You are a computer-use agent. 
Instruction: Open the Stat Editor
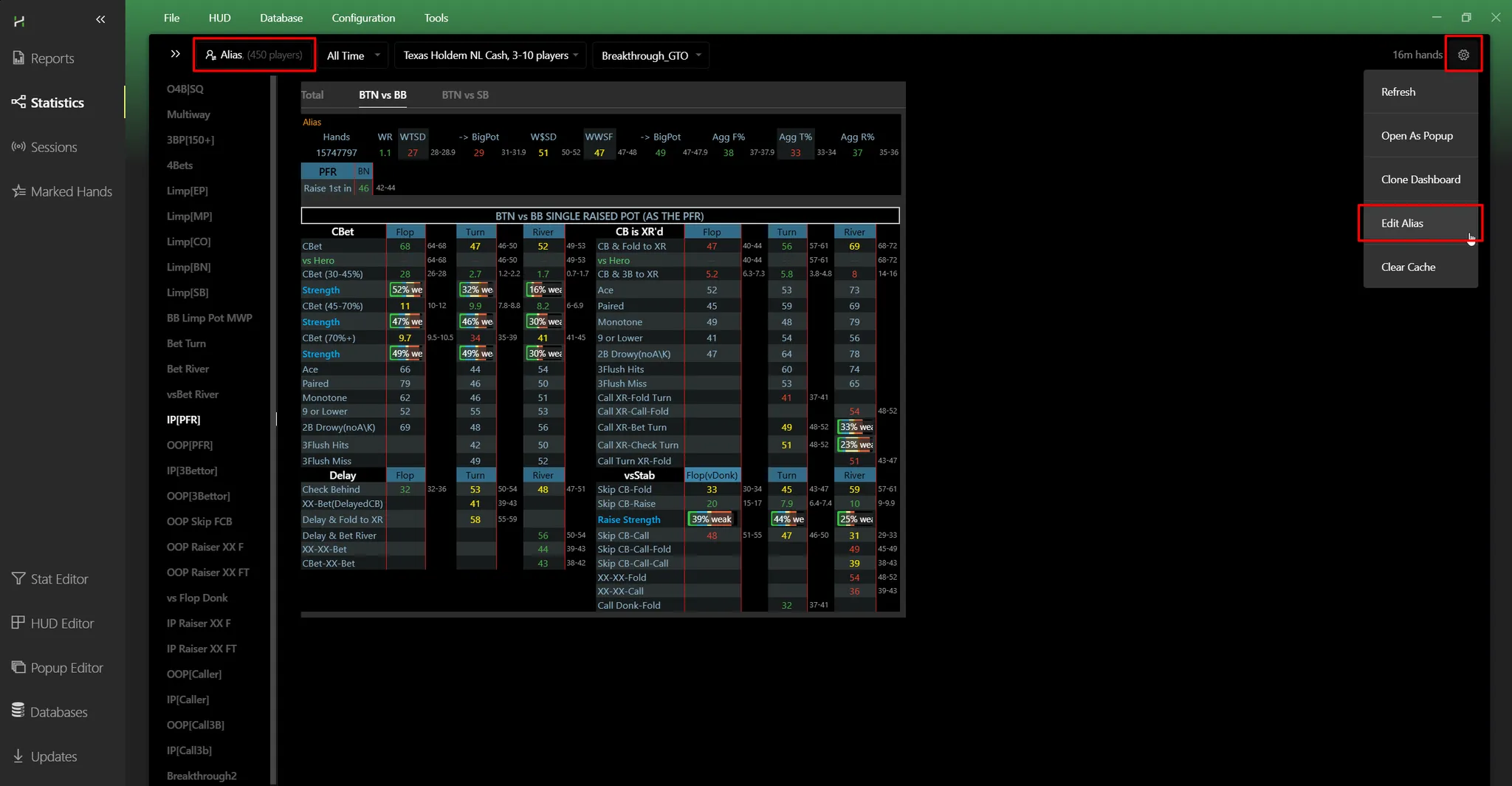[59, 579]
